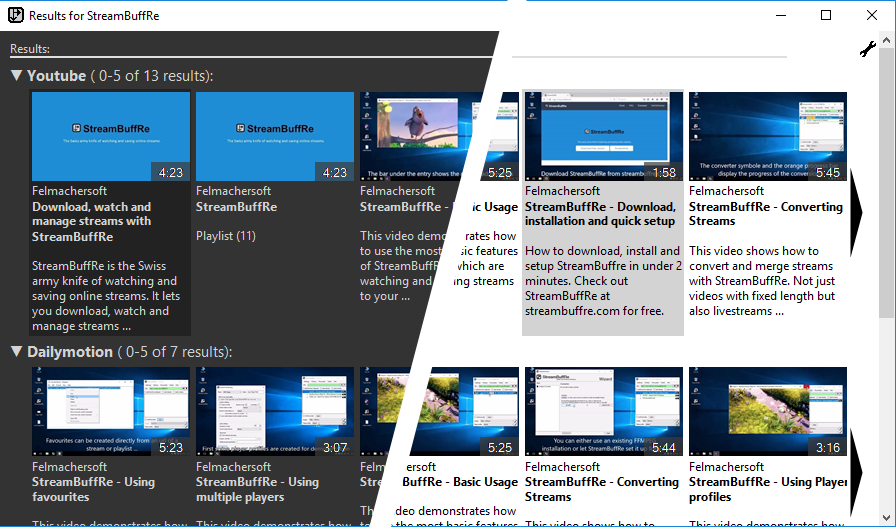Click '( 0-5 of 7 results):' text

175,352
